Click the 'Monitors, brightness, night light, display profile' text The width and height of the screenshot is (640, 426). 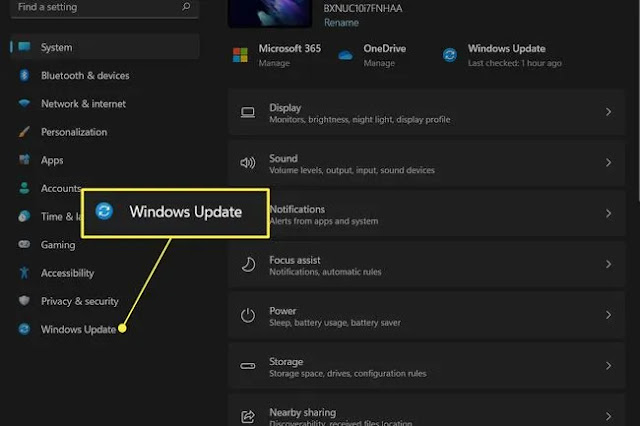pyautogui.click(x=360, y=120)
